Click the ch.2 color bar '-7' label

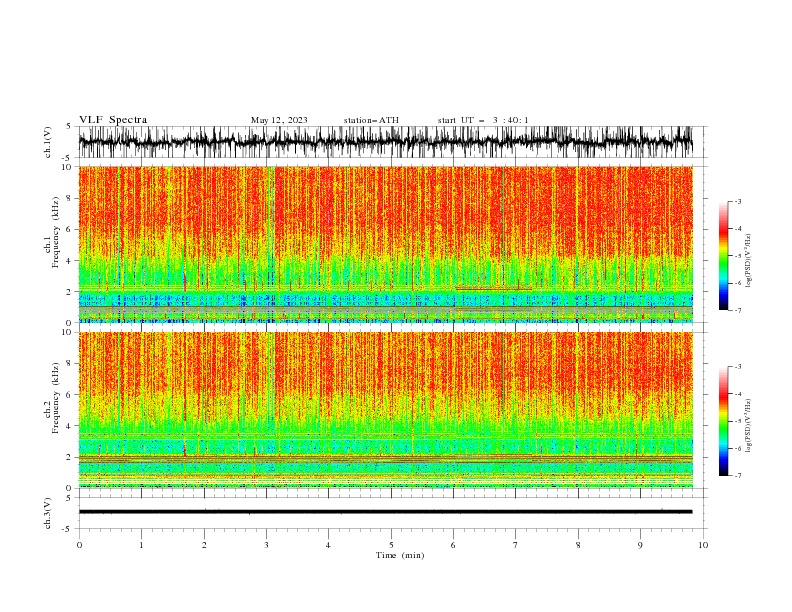[x=737, y=475]
